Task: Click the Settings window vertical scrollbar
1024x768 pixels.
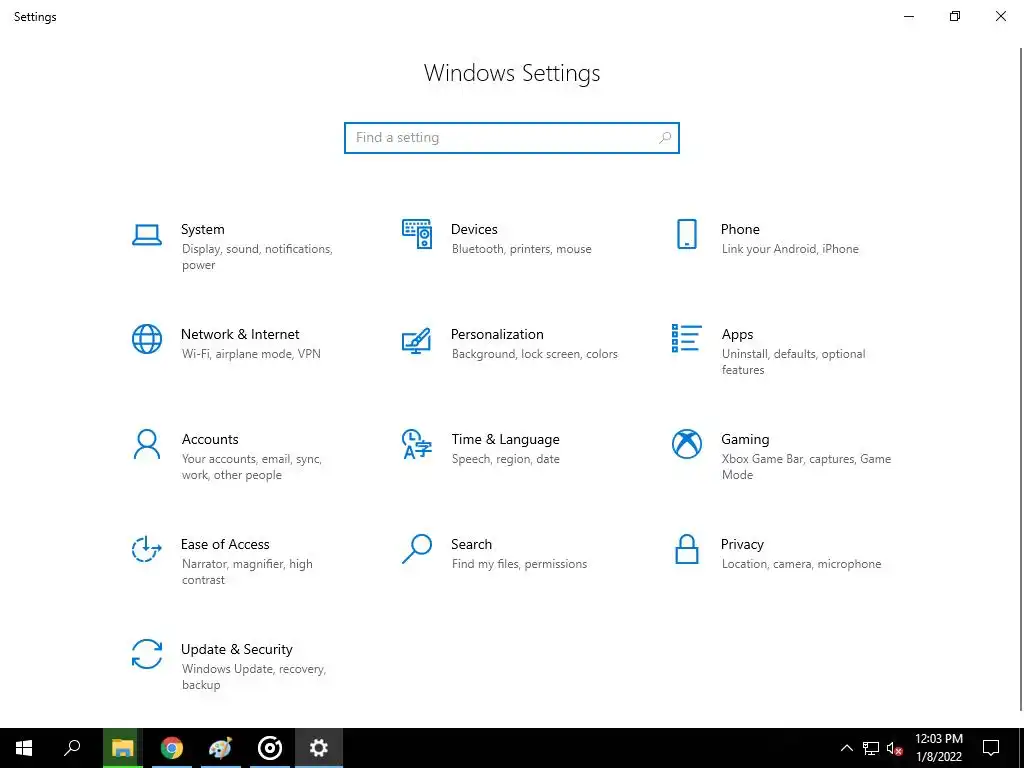Action: [x=1021, y=379]
